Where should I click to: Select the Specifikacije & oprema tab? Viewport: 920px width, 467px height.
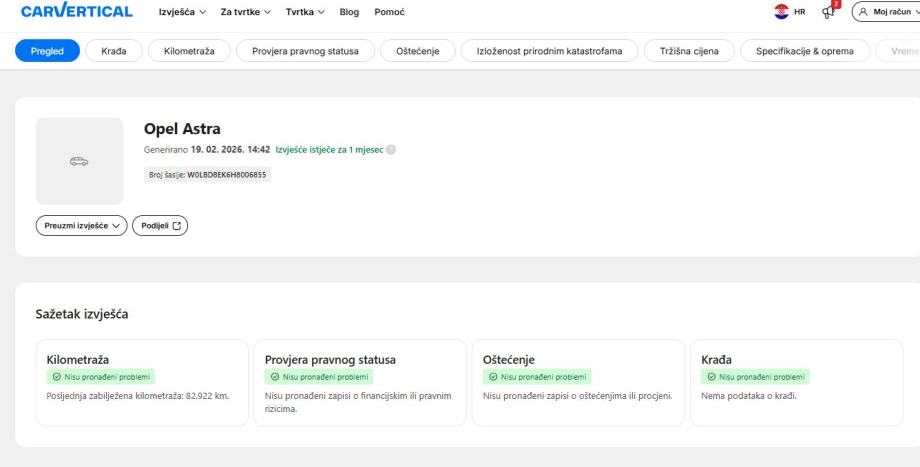[803, 51]
